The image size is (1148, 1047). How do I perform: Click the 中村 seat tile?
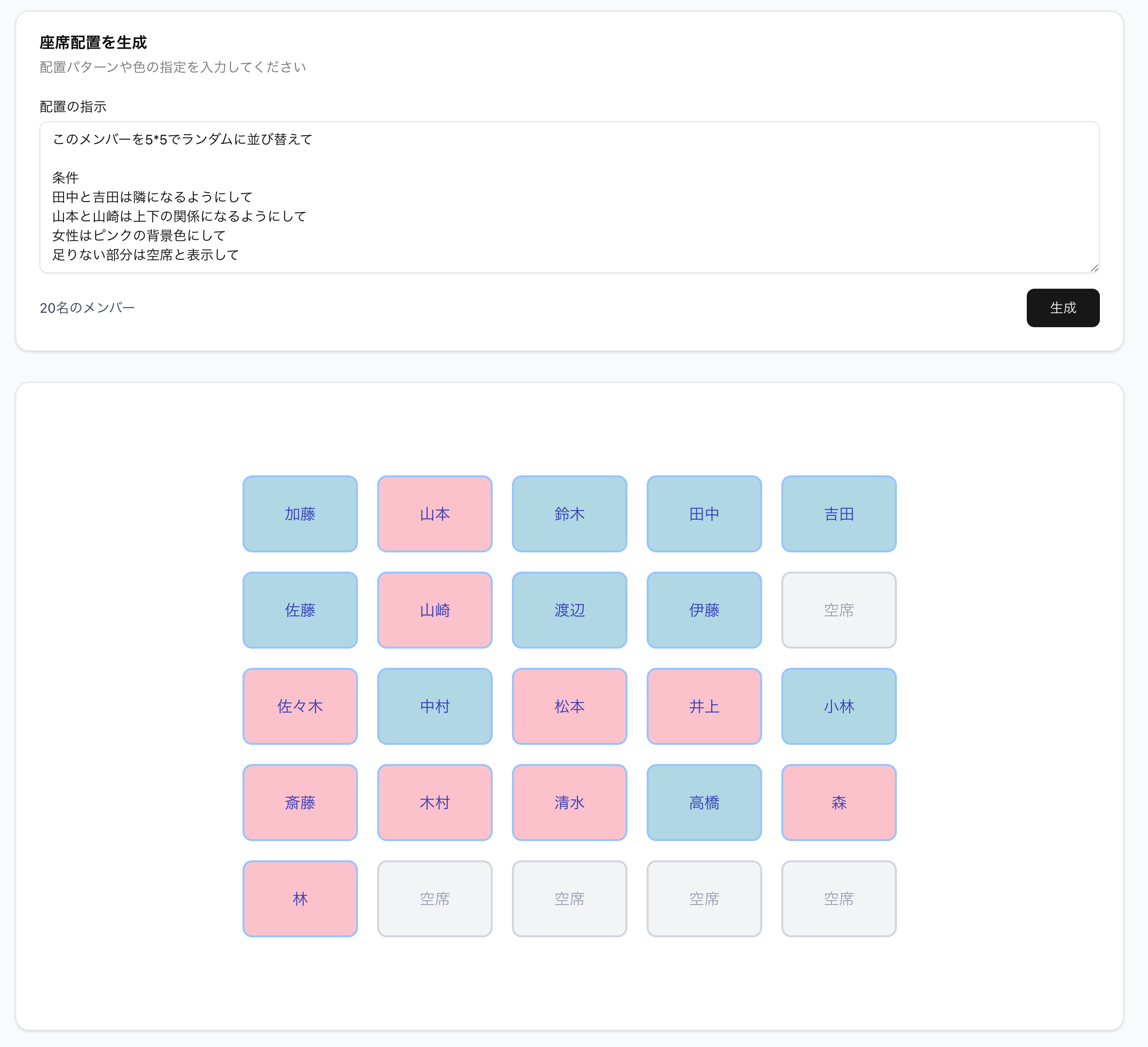tap(434, 706)
